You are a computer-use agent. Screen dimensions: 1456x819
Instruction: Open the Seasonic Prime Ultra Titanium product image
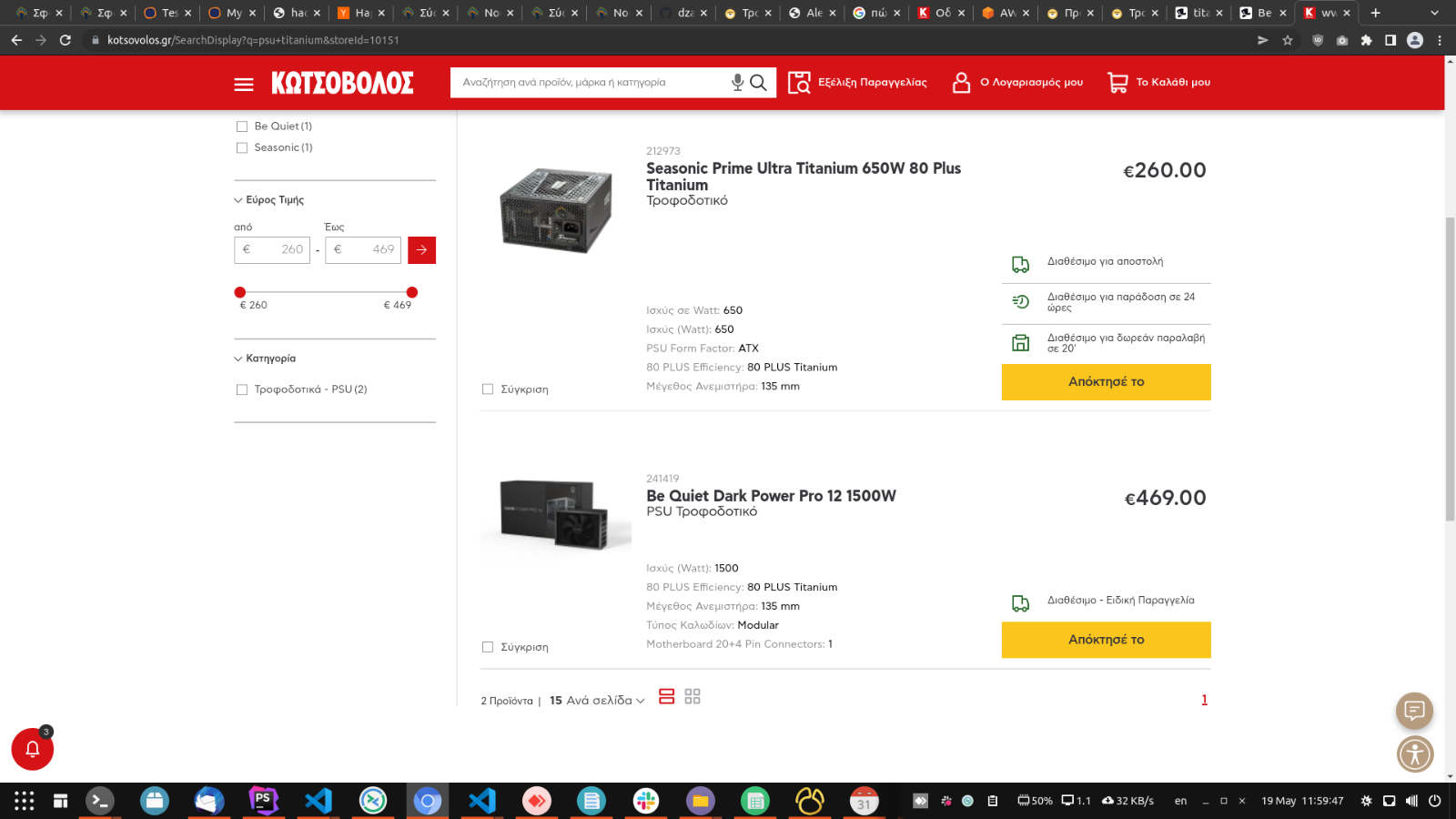click(x=556, y=209)
